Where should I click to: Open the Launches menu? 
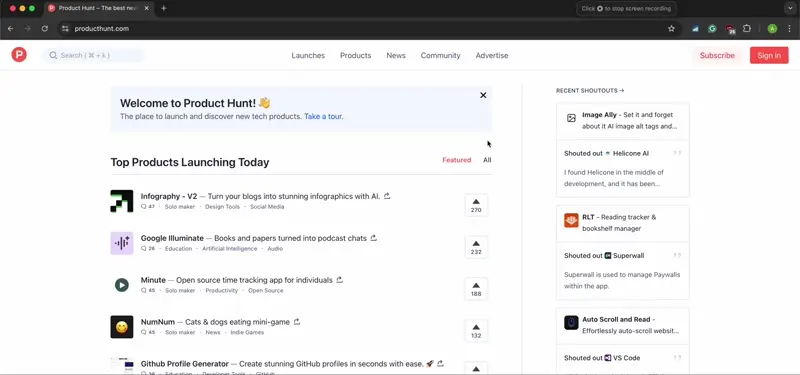click(x=308, y=55)
